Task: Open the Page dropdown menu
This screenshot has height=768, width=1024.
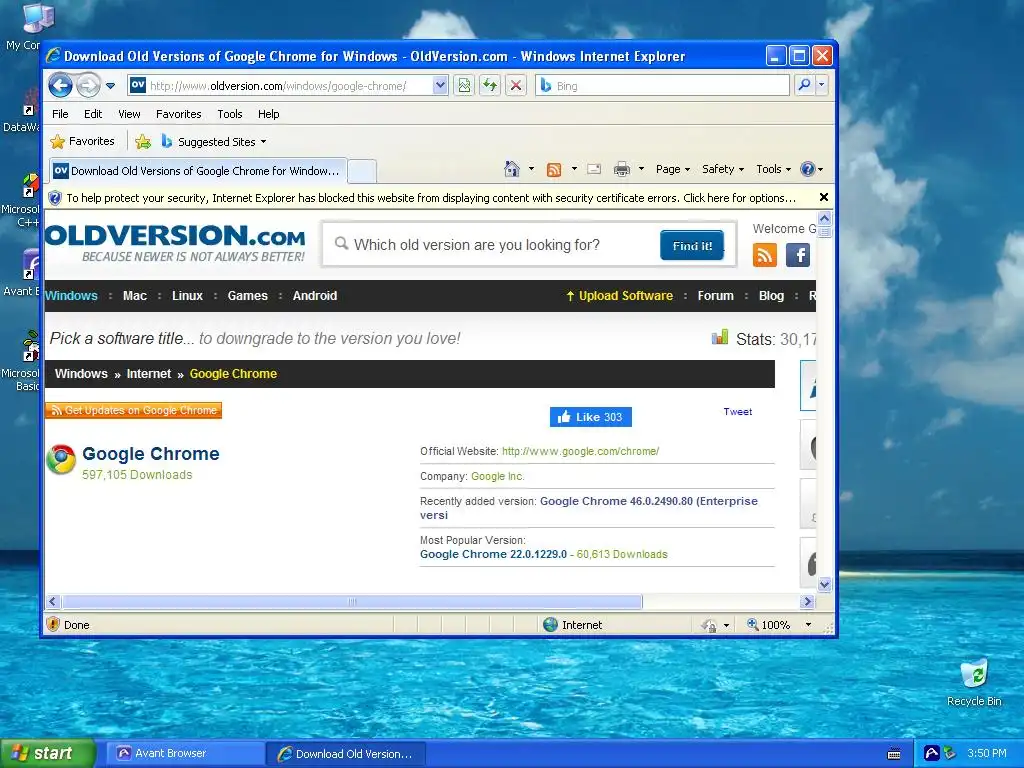Action: point(673,169)
